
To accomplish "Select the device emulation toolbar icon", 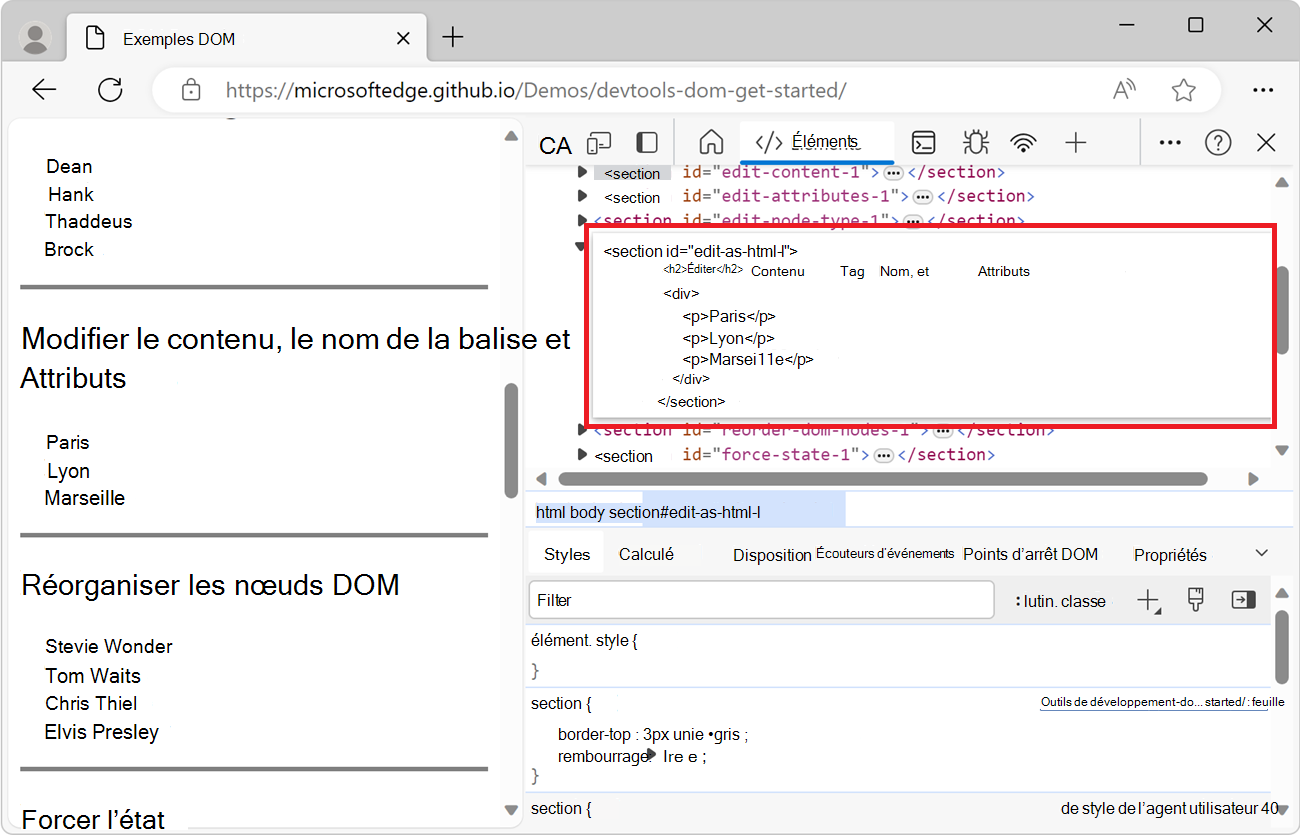I will coord(598,143).
